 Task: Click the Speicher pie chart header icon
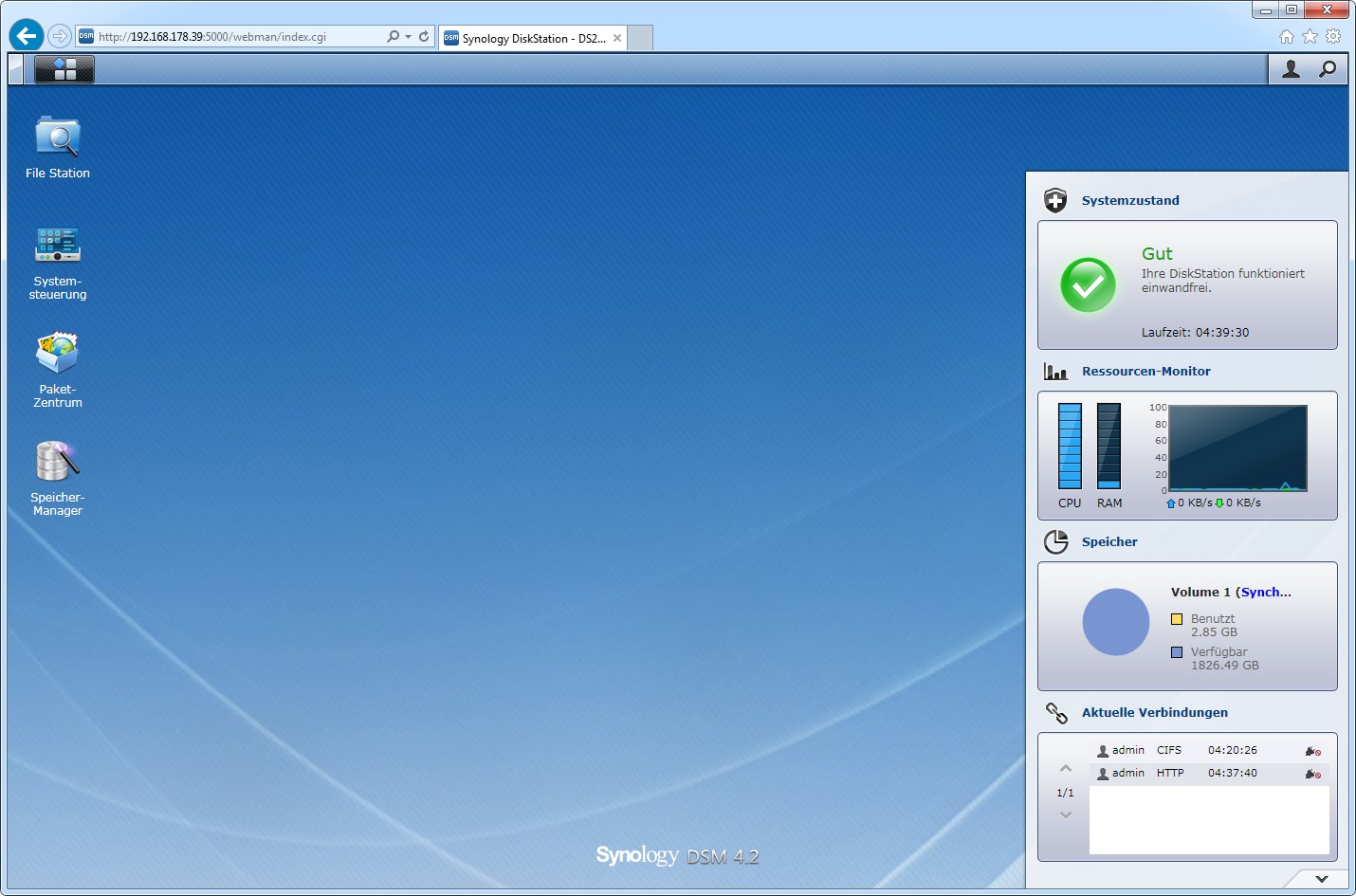click(x=1055, y=541)
